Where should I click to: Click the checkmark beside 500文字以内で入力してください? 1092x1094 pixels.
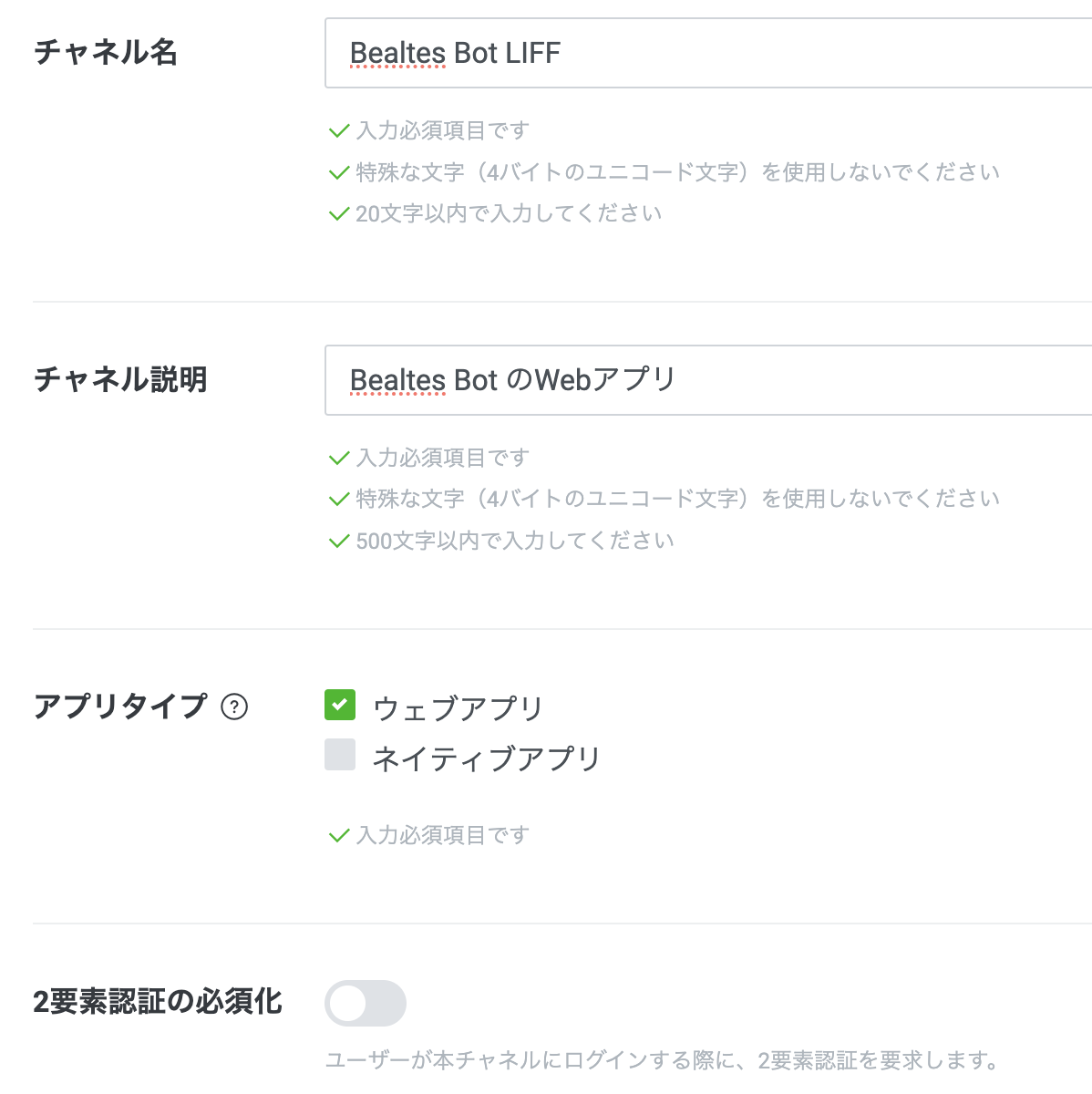[338, 540]
